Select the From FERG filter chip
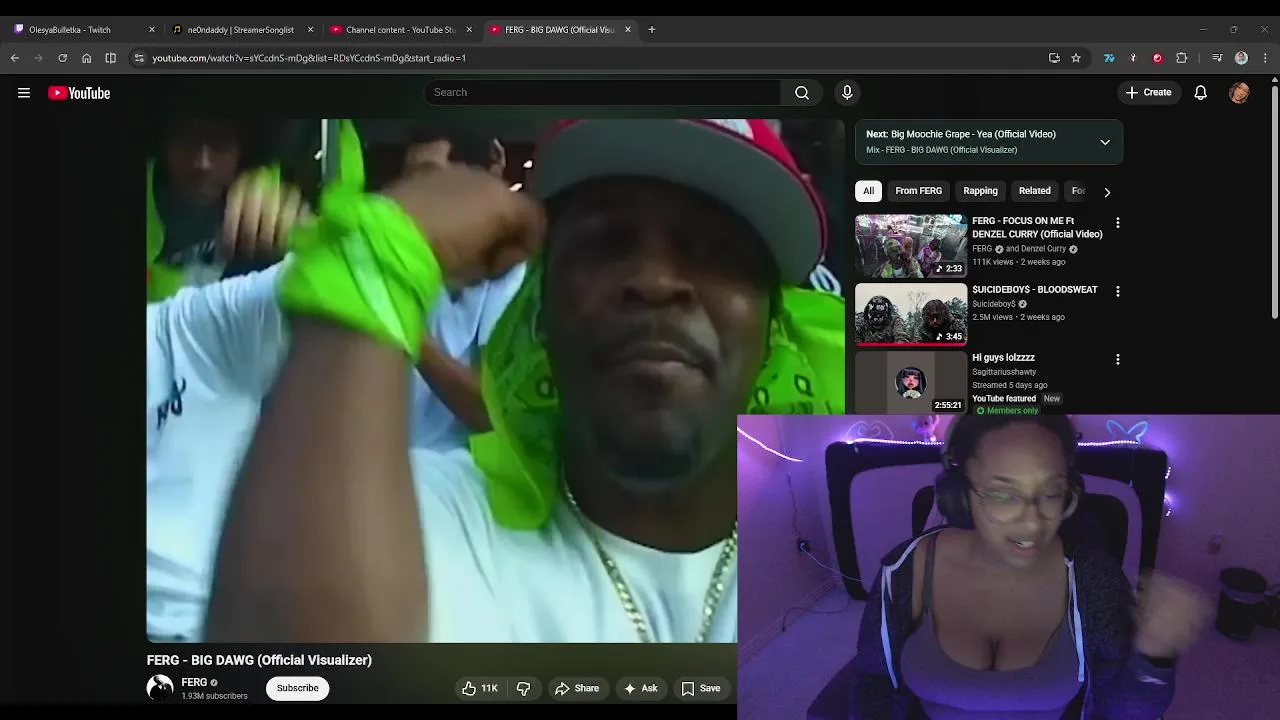The image size is (1280, 720). click(918, 191)
